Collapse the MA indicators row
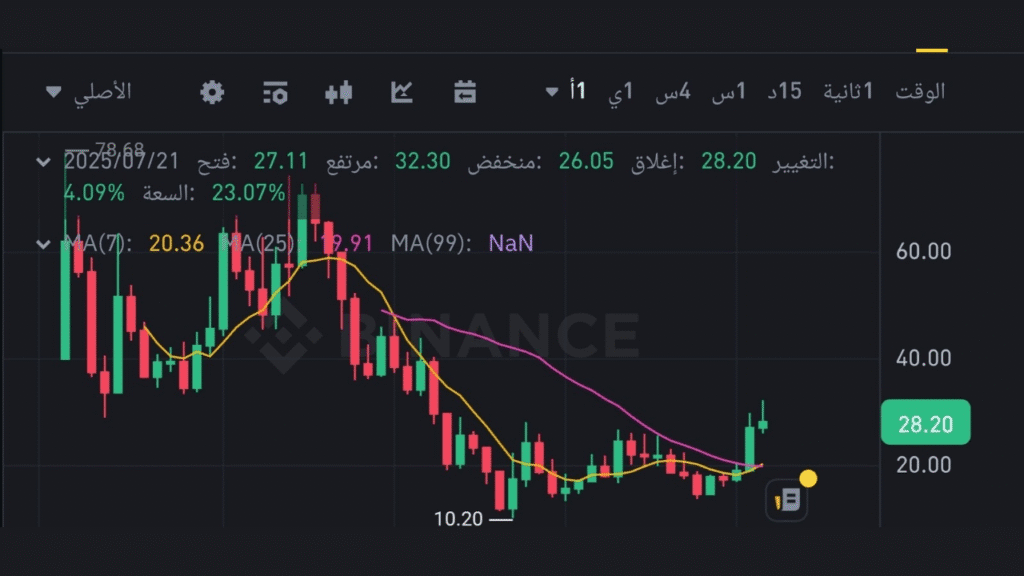Viewport: 1024px width, 576px height. click(42, 243)
